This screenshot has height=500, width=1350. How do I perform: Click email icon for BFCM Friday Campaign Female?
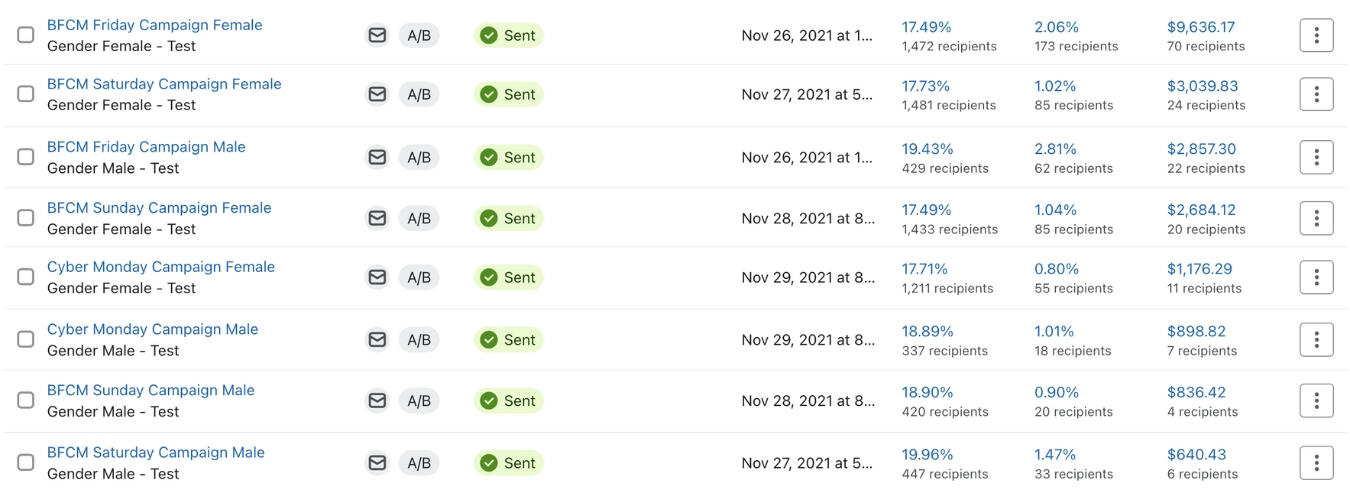tap(377, 35)
